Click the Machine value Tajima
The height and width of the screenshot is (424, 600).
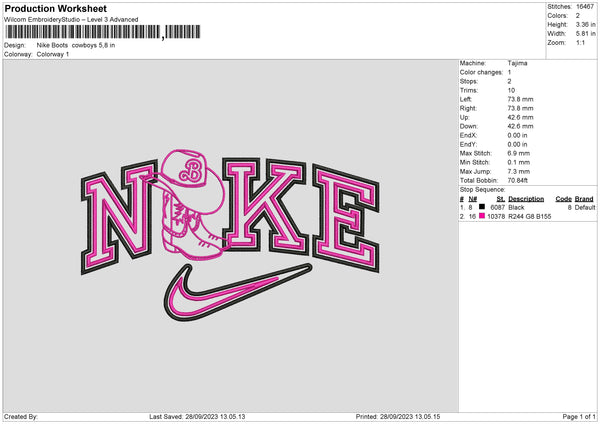point(517,63)
